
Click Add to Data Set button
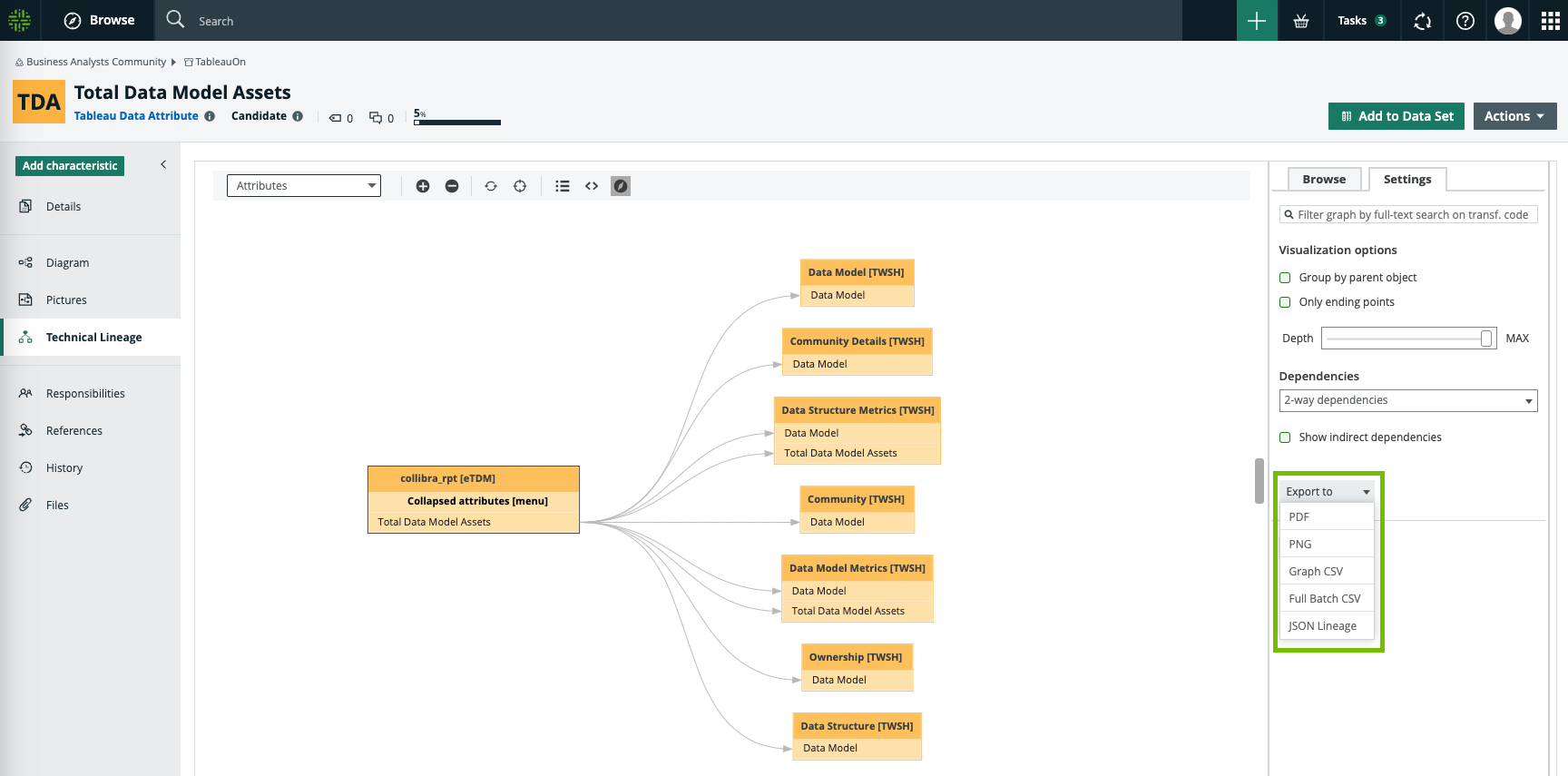point(1396,116)
